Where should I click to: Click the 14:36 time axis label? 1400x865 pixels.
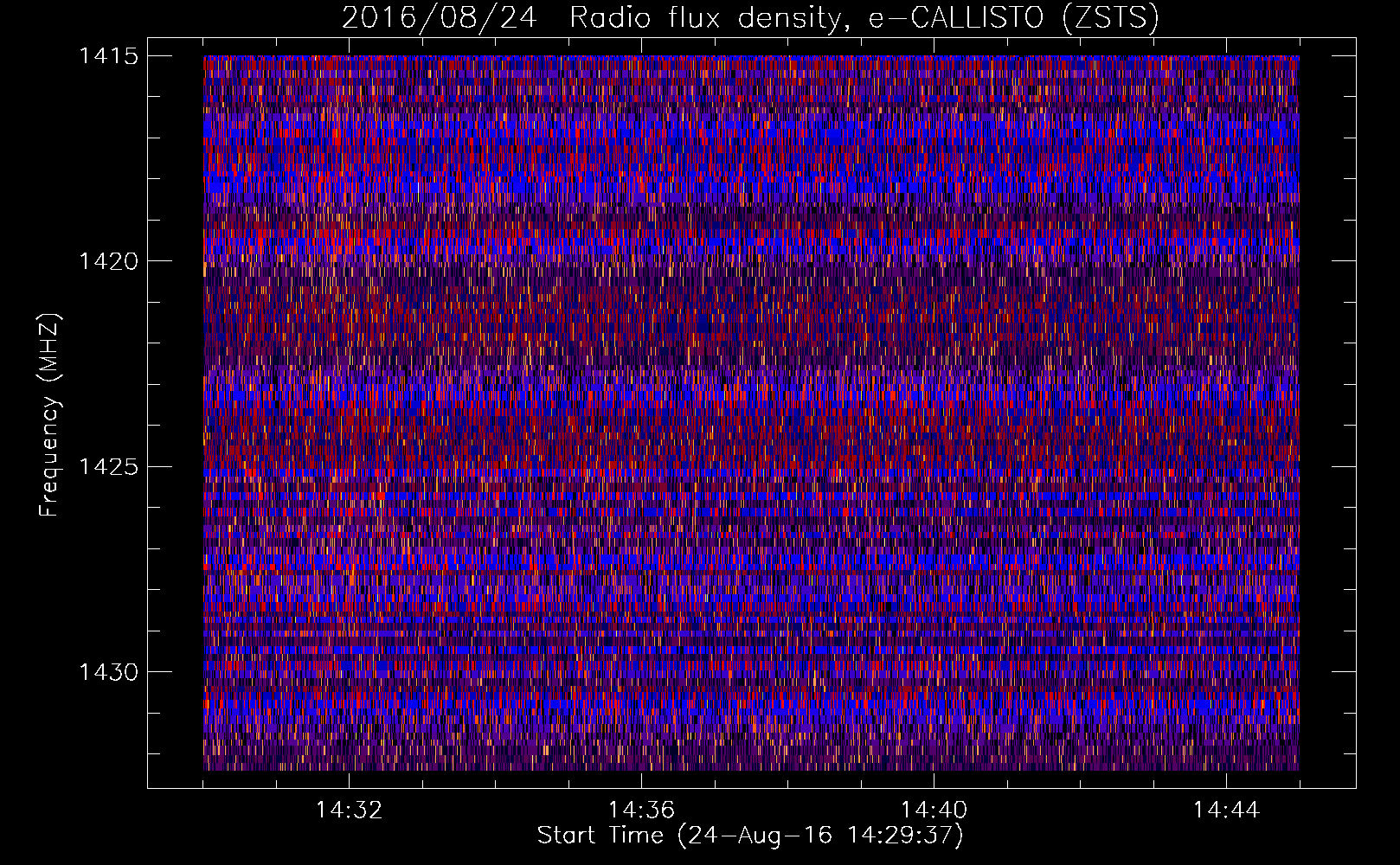pos(641,811)
